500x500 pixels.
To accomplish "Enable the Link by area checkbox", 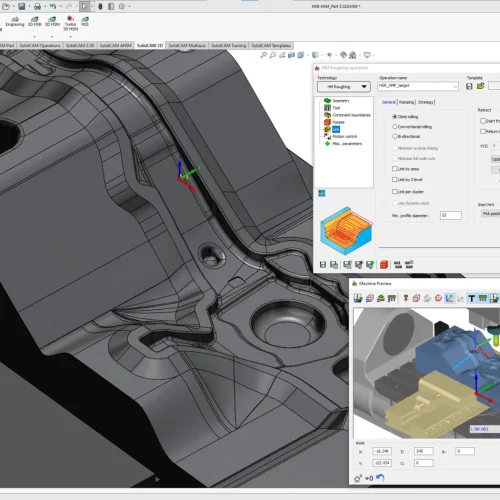I will pos(395,169).
